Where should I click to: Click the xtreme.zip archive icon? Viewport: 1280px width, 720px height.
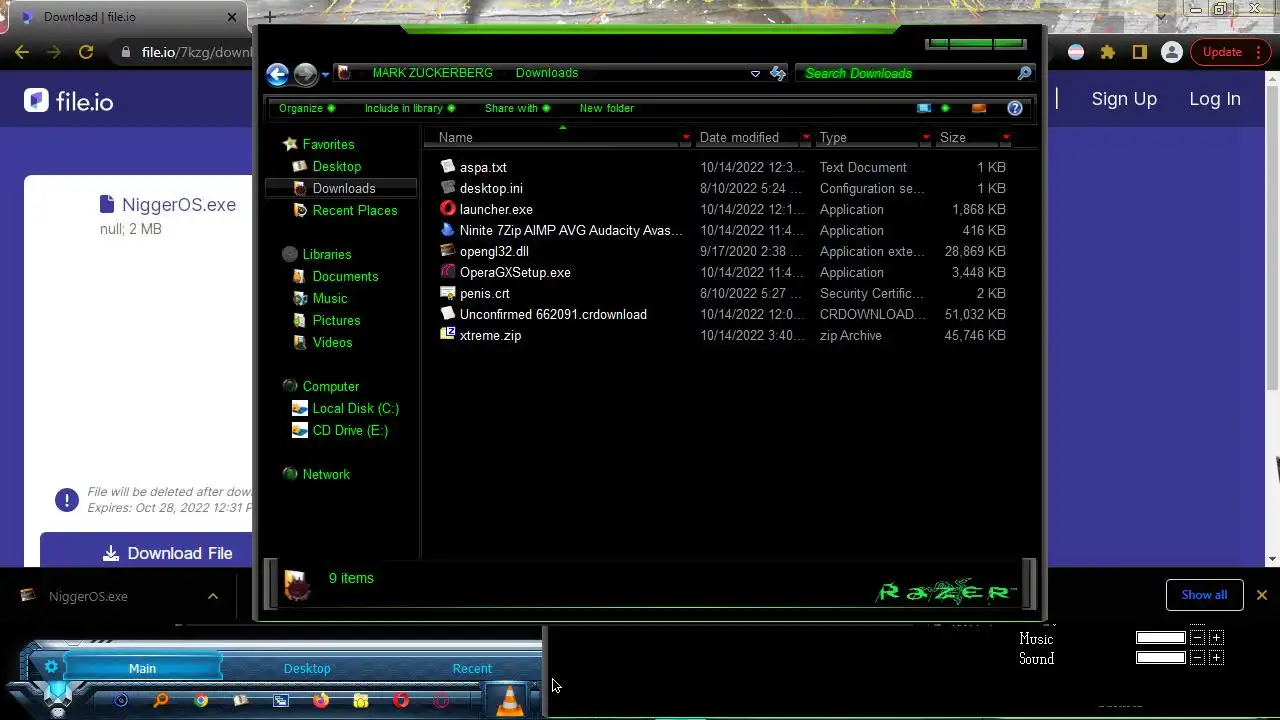coord(448,335)
